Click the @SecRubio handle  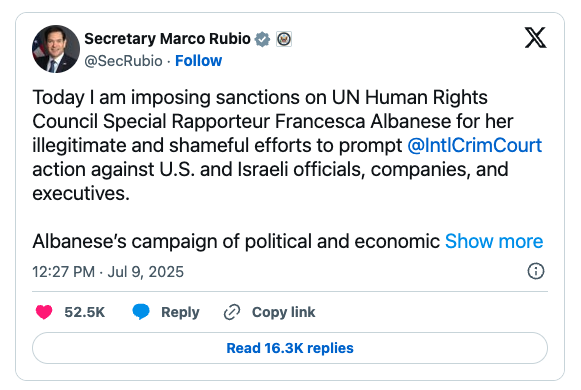click(x=123, y=61)
